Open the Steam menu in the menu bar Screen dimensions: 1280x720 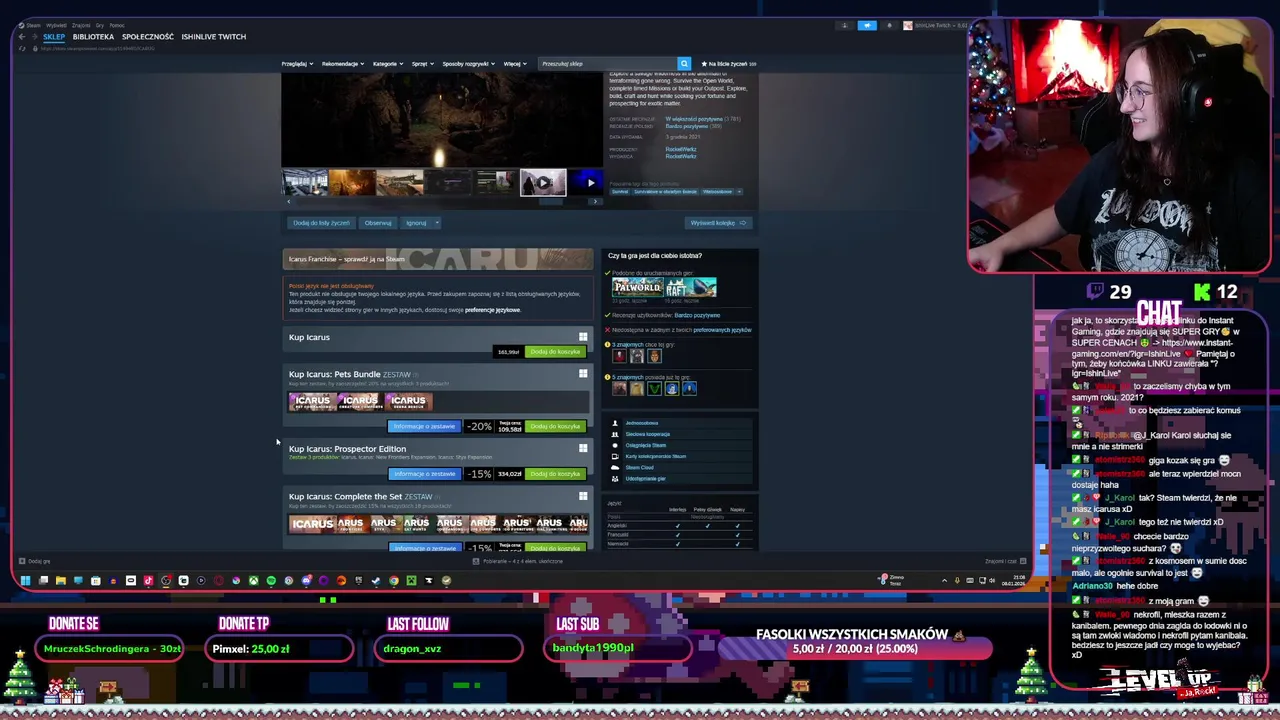[x=34, y=25]
